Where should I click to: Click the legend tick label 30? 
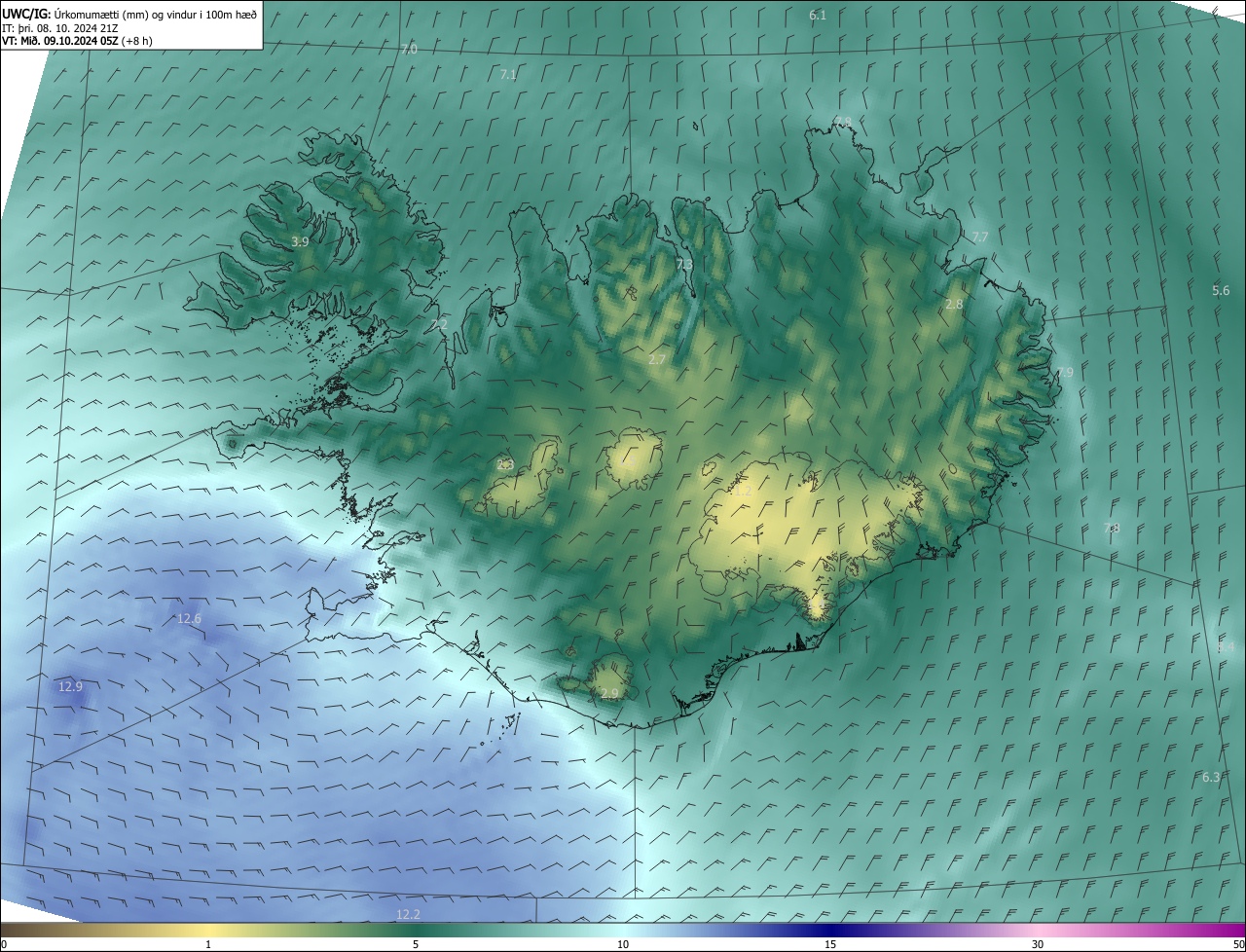point(1038,944)
